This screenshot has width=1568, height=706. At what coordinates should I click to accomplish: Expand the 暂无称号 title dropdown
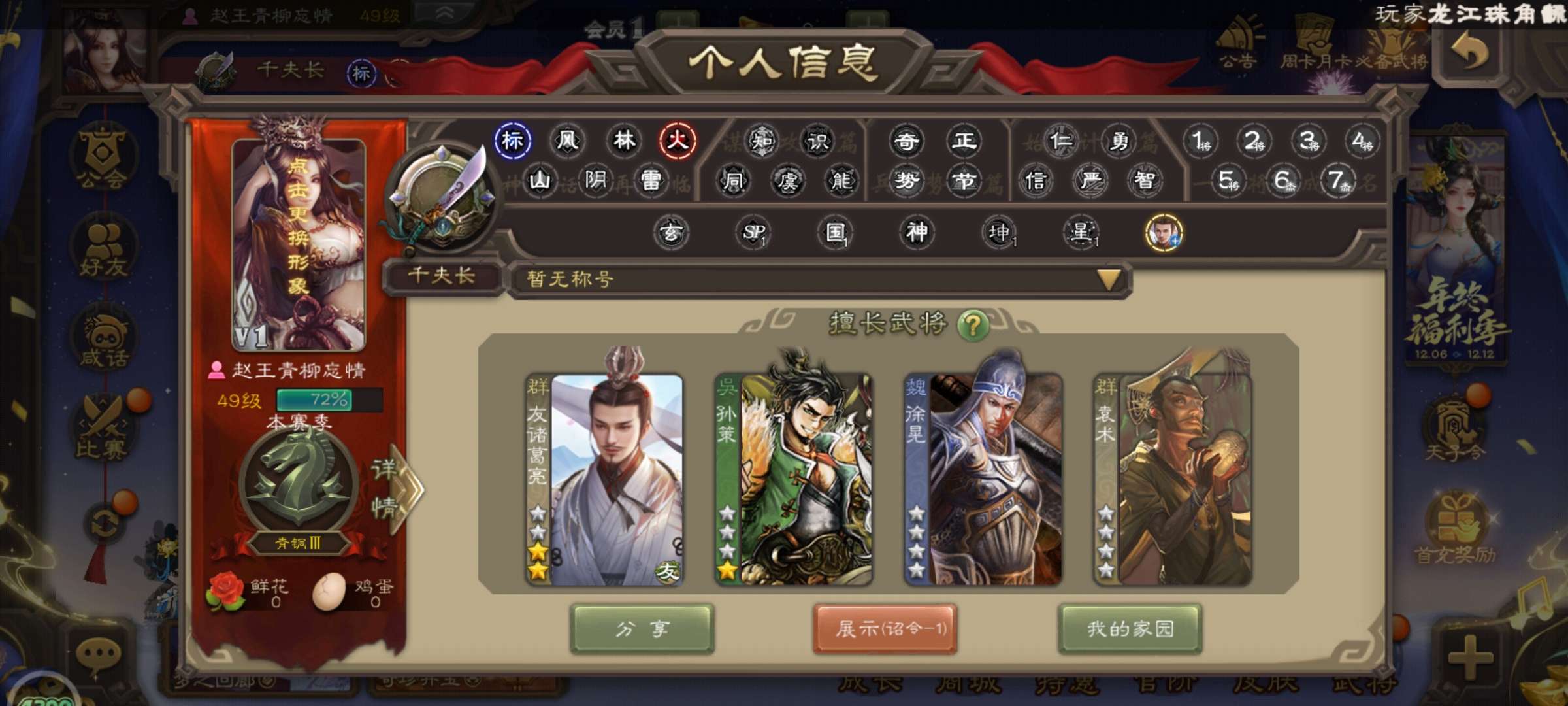pos(1109,280)
